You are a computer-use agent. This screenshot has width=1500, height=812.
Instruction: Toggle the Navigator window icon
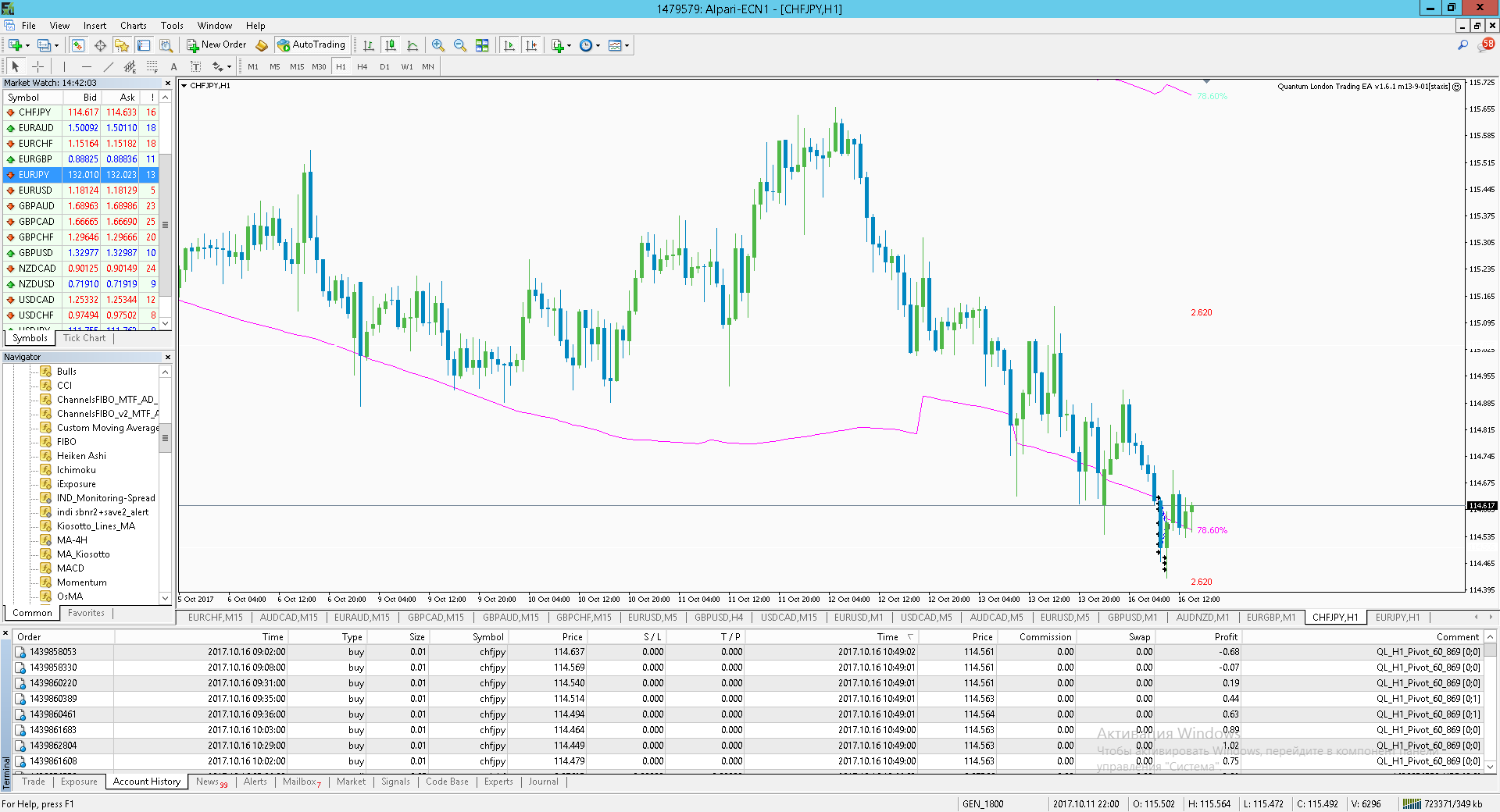click(x=122, y=45)
